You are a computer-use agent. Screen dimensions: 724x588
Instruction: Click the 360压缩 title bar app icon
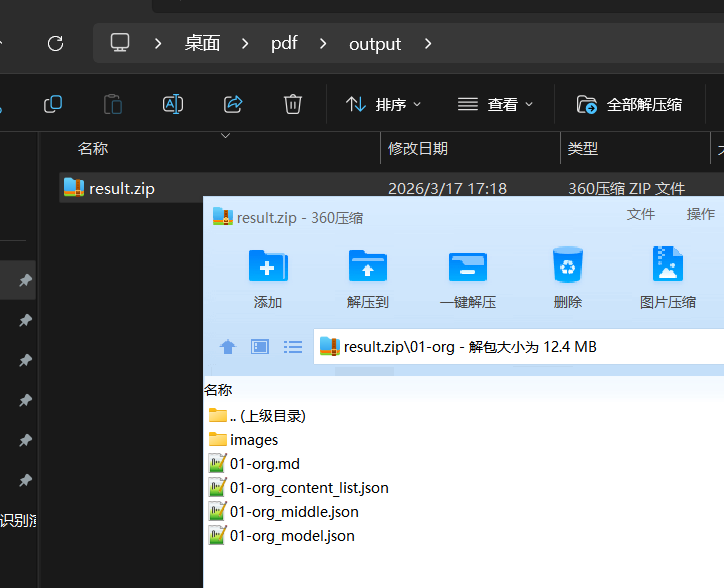click(x=223, y=216)
